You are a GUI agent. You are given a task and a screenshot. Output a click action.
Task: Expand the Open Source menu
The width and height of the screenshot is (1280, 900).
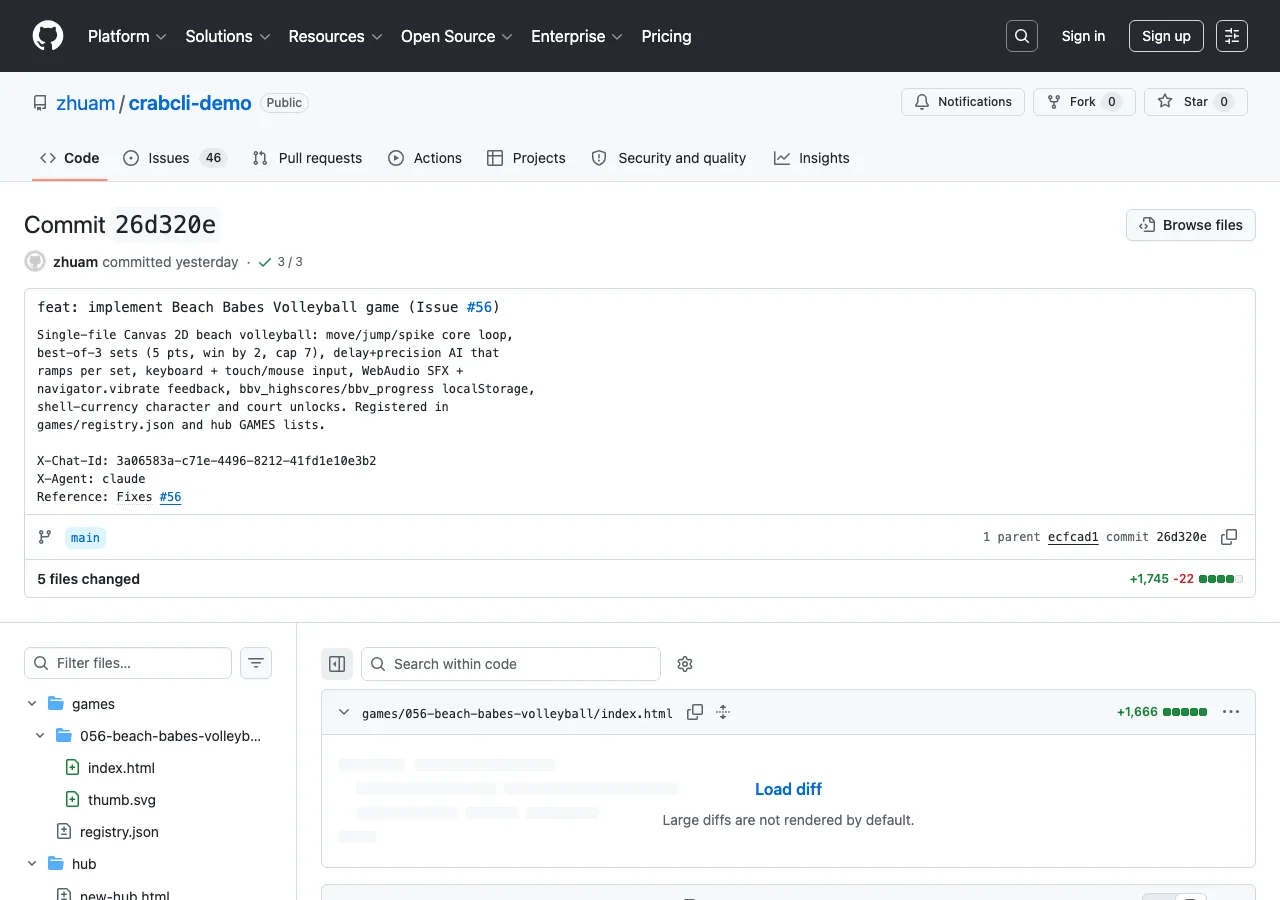pyautogui.click(x=457, y=36)
